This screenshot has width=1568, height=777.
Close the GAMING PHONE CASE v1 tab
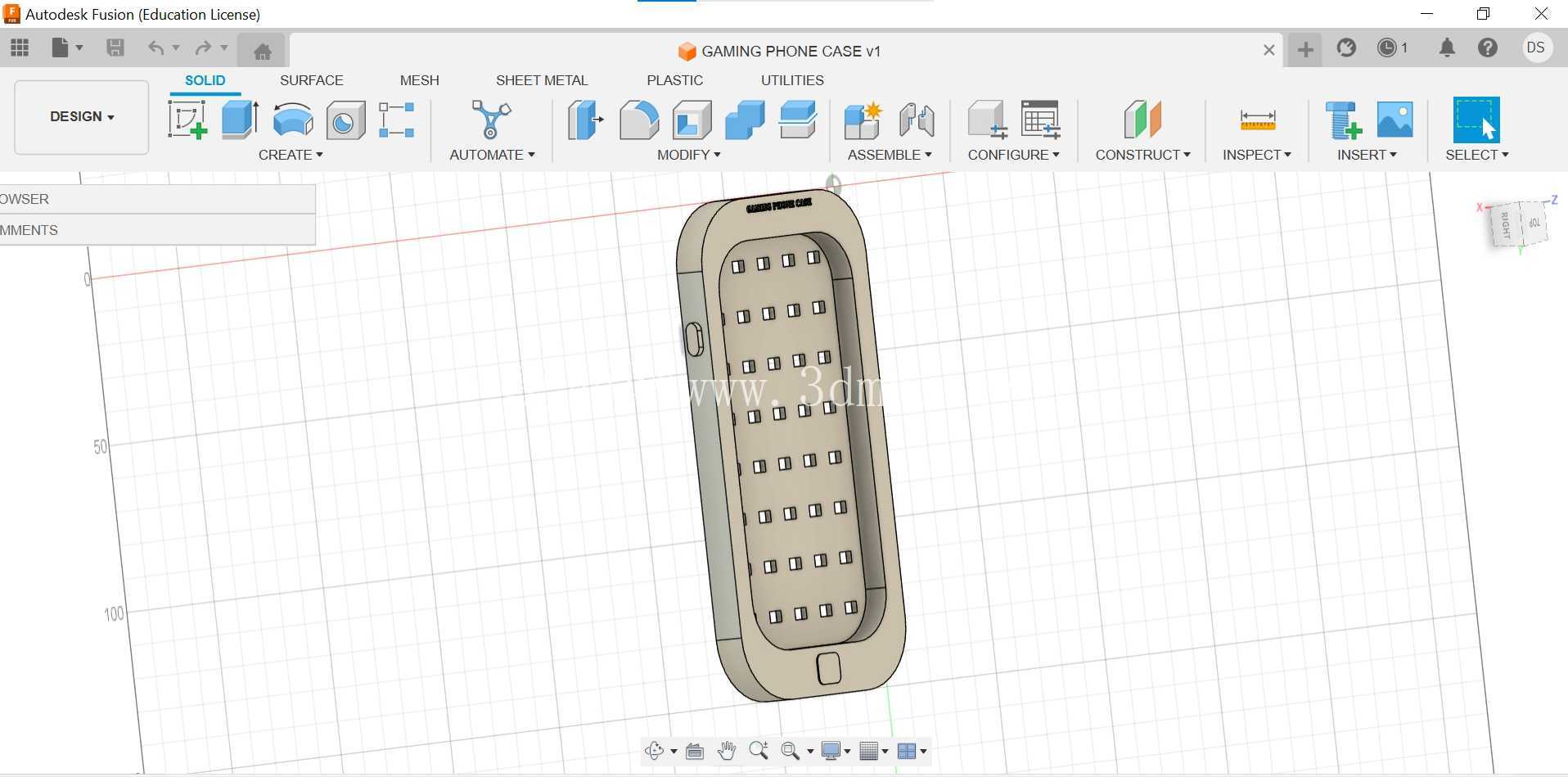(1268, 50)
